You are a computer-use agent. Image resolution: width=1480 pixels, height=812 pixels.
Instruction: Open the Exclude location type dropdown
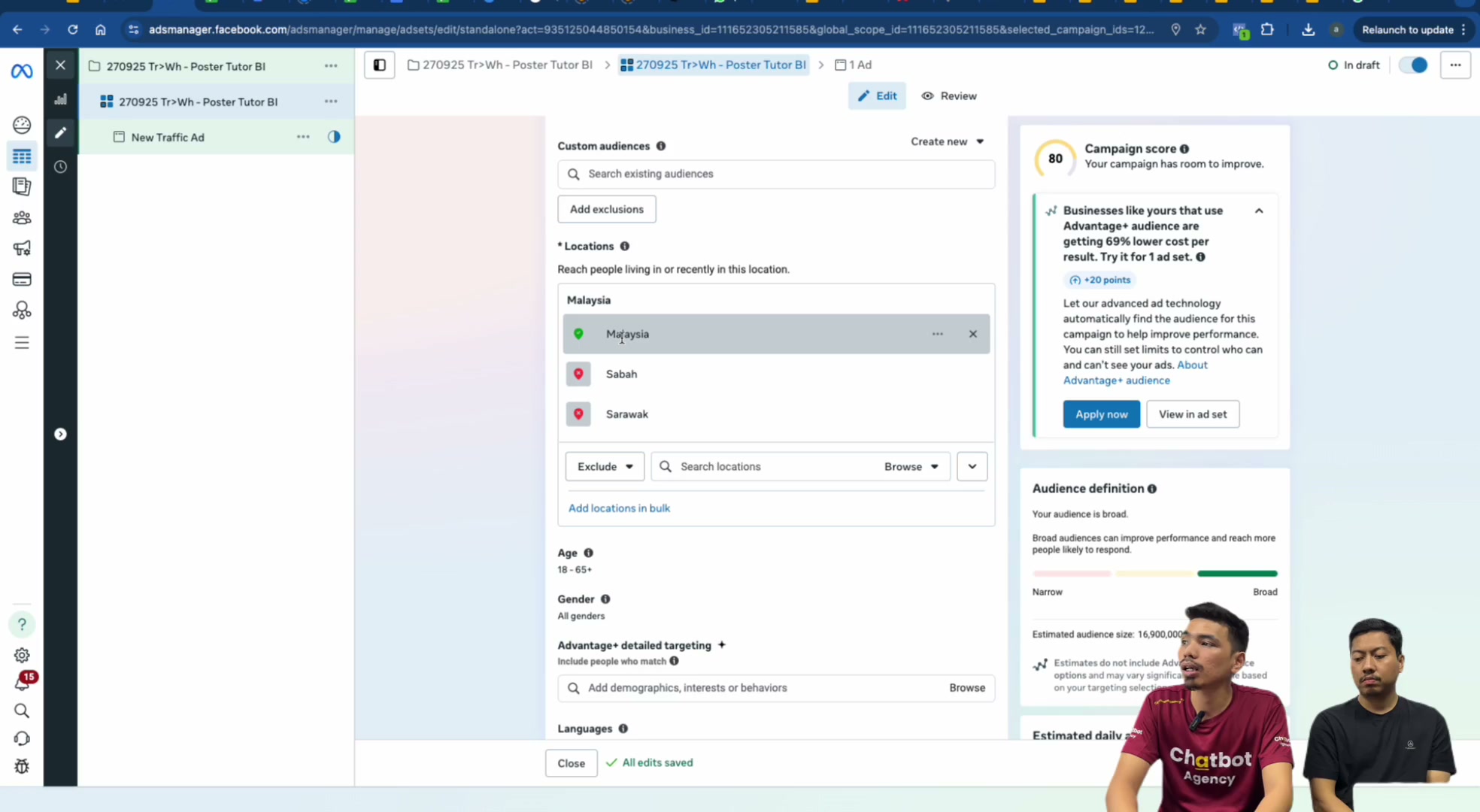click(x=605, y=467)
